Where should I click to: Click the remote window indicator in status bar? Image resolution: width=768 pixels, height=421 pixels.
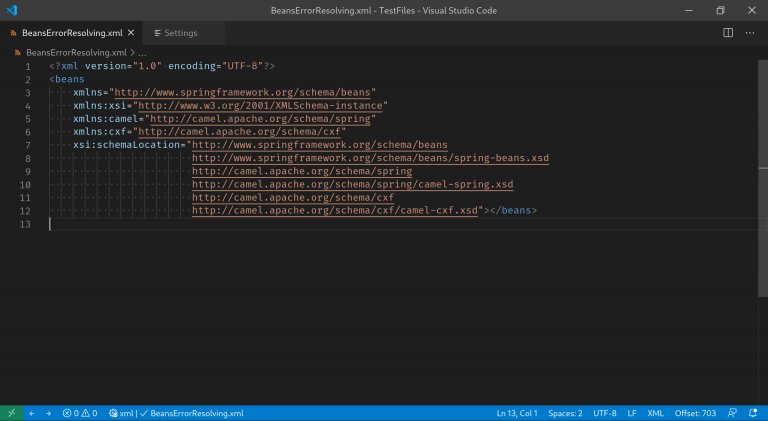point(11,412)
